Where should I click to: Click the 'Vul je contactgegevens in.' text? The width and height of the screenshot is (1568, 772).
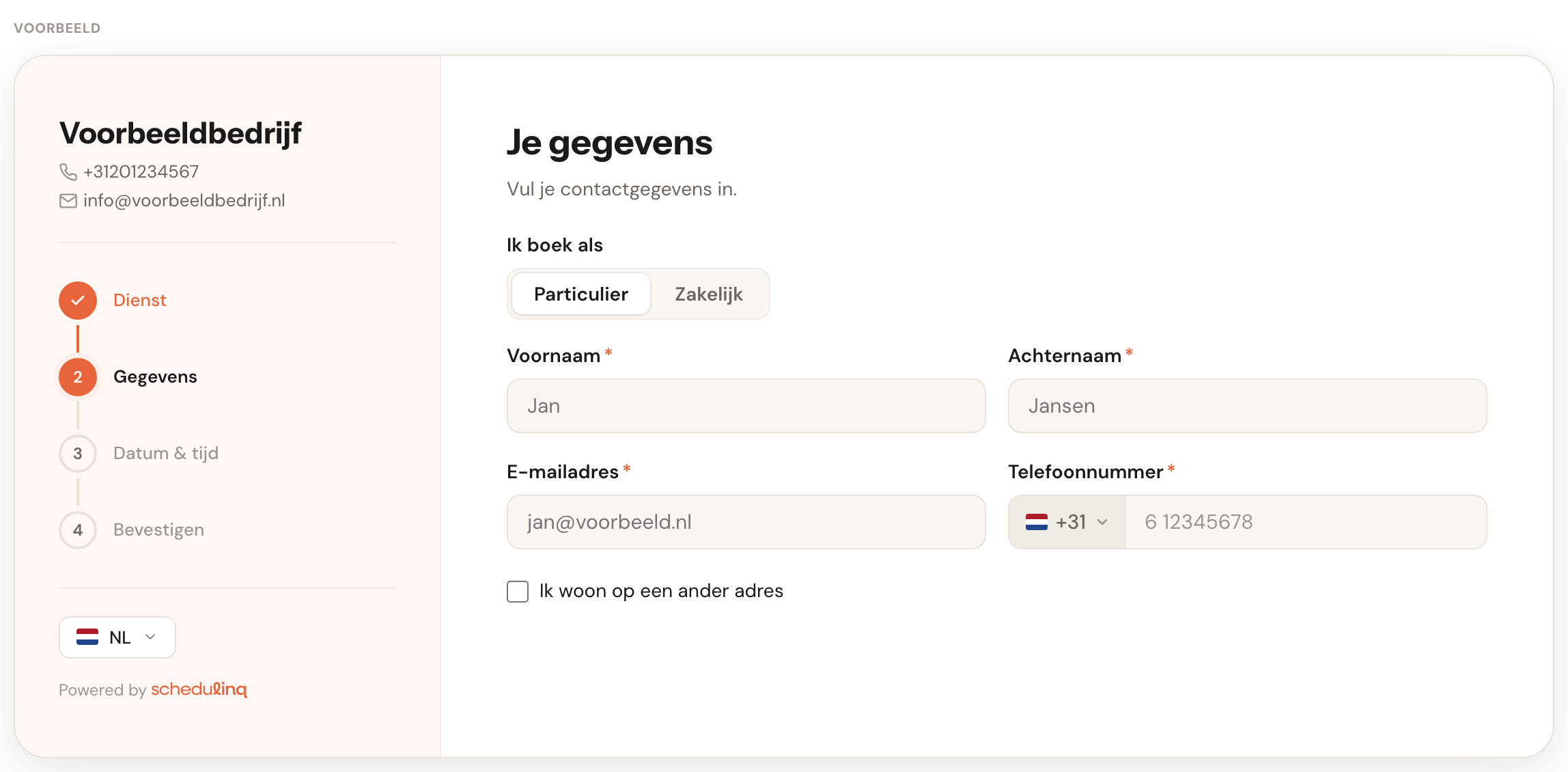coord(621,189)
